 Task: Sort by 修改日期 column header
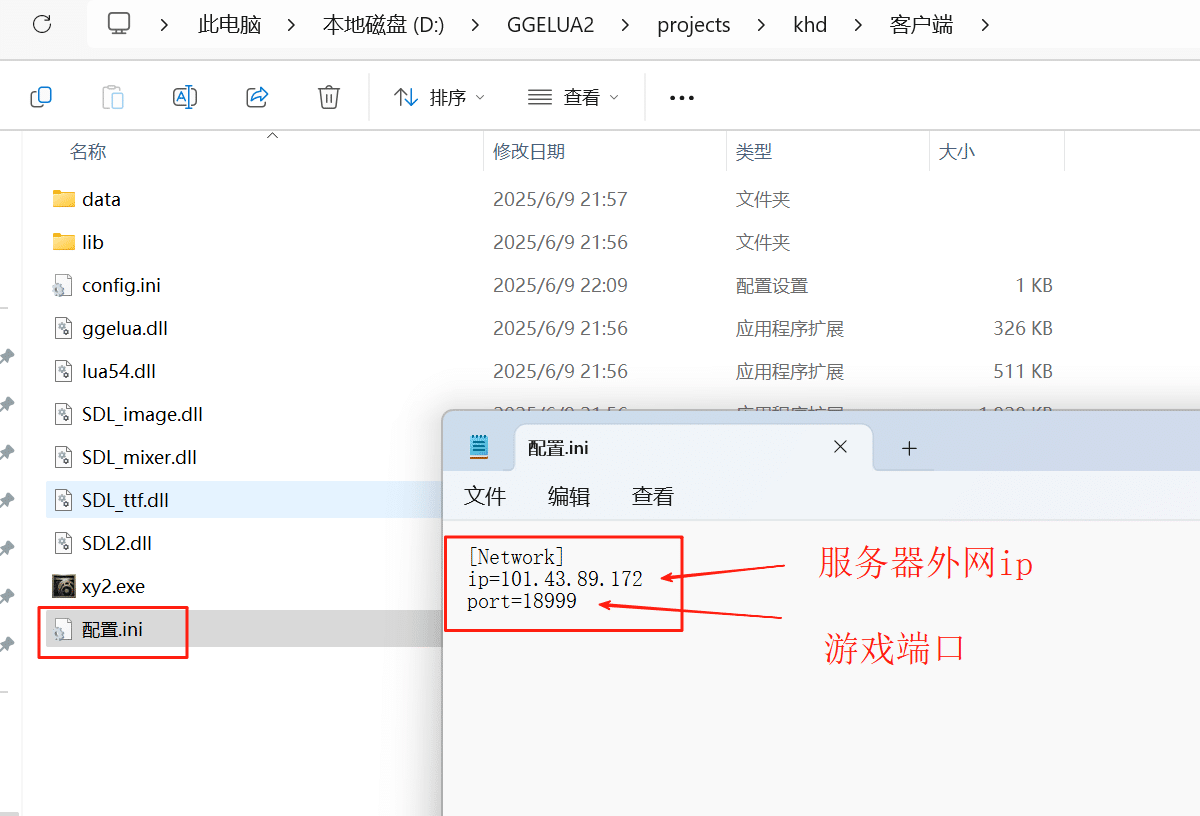coord(529,152)
